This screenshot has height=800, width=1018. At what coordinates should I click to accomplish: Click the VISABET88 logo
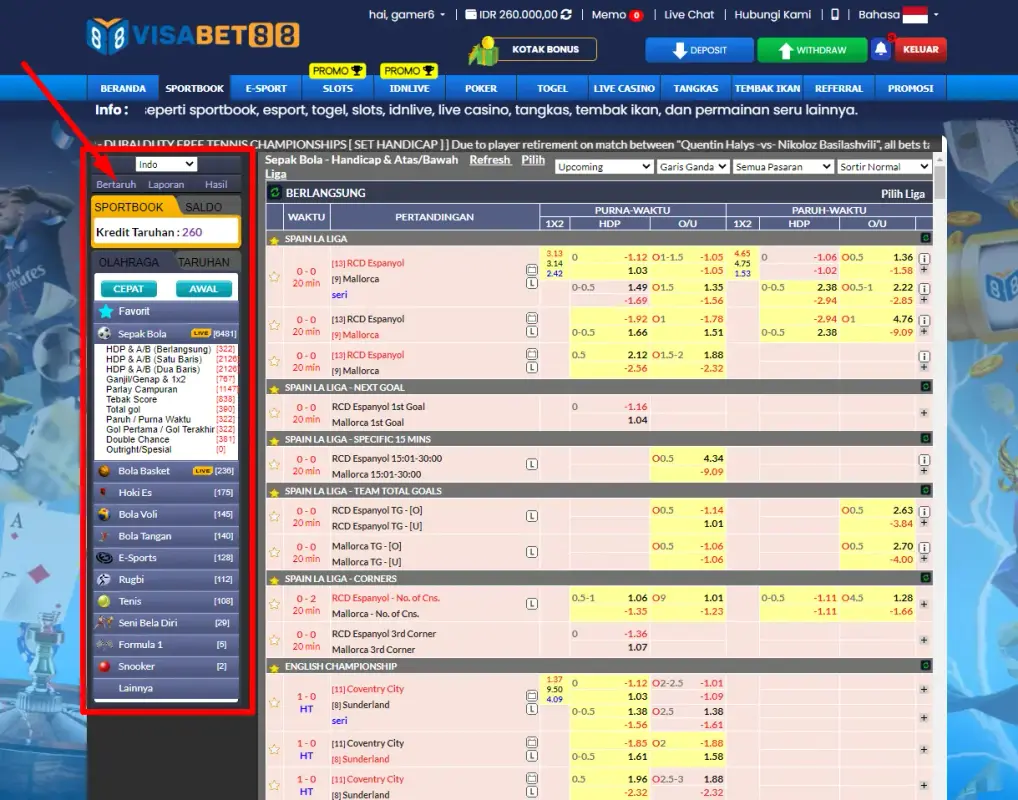coord(193,36)
